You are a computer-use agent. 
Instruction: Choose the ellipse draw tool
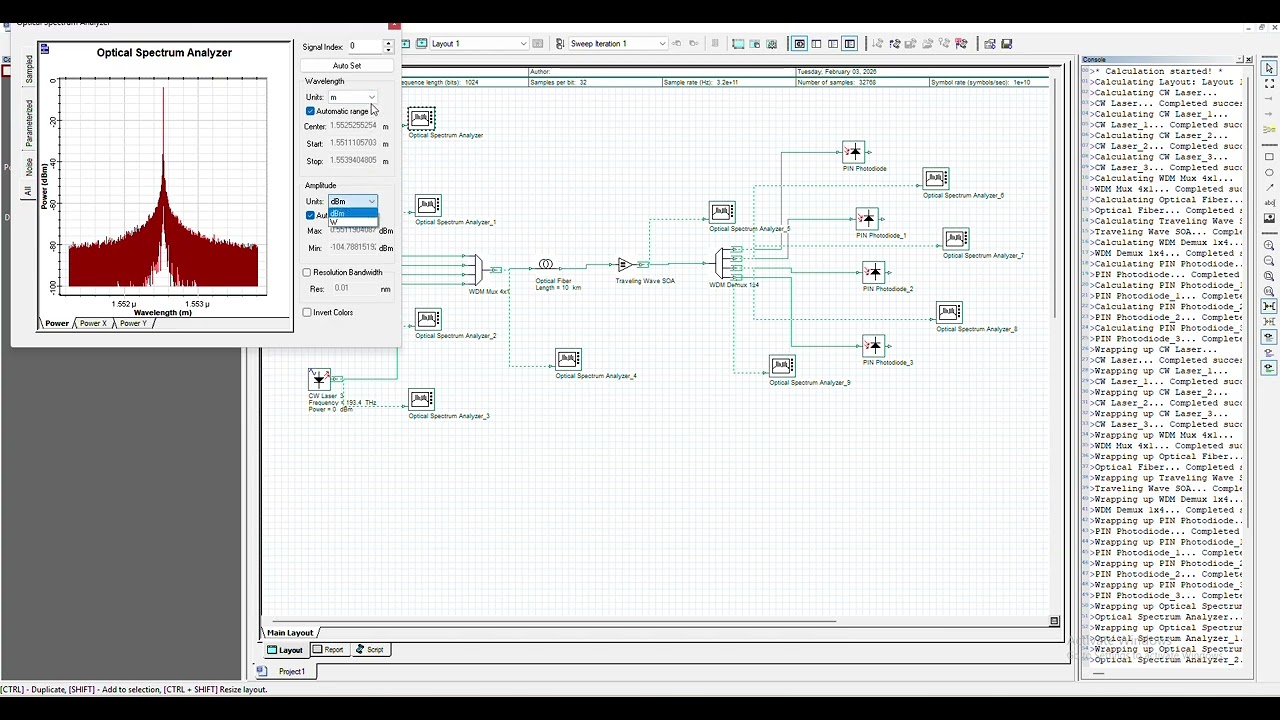(1270, 172)
